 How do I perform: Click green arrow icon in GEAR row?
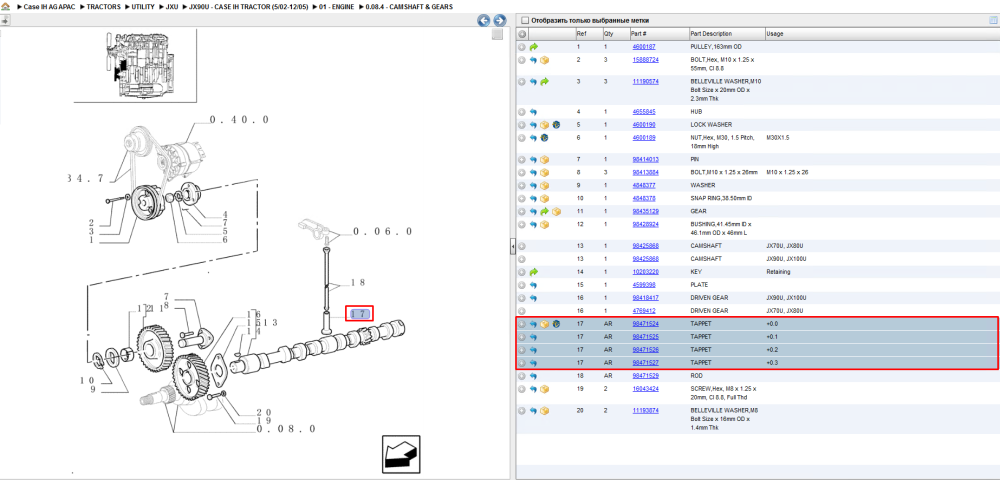[x=545, y=211]
